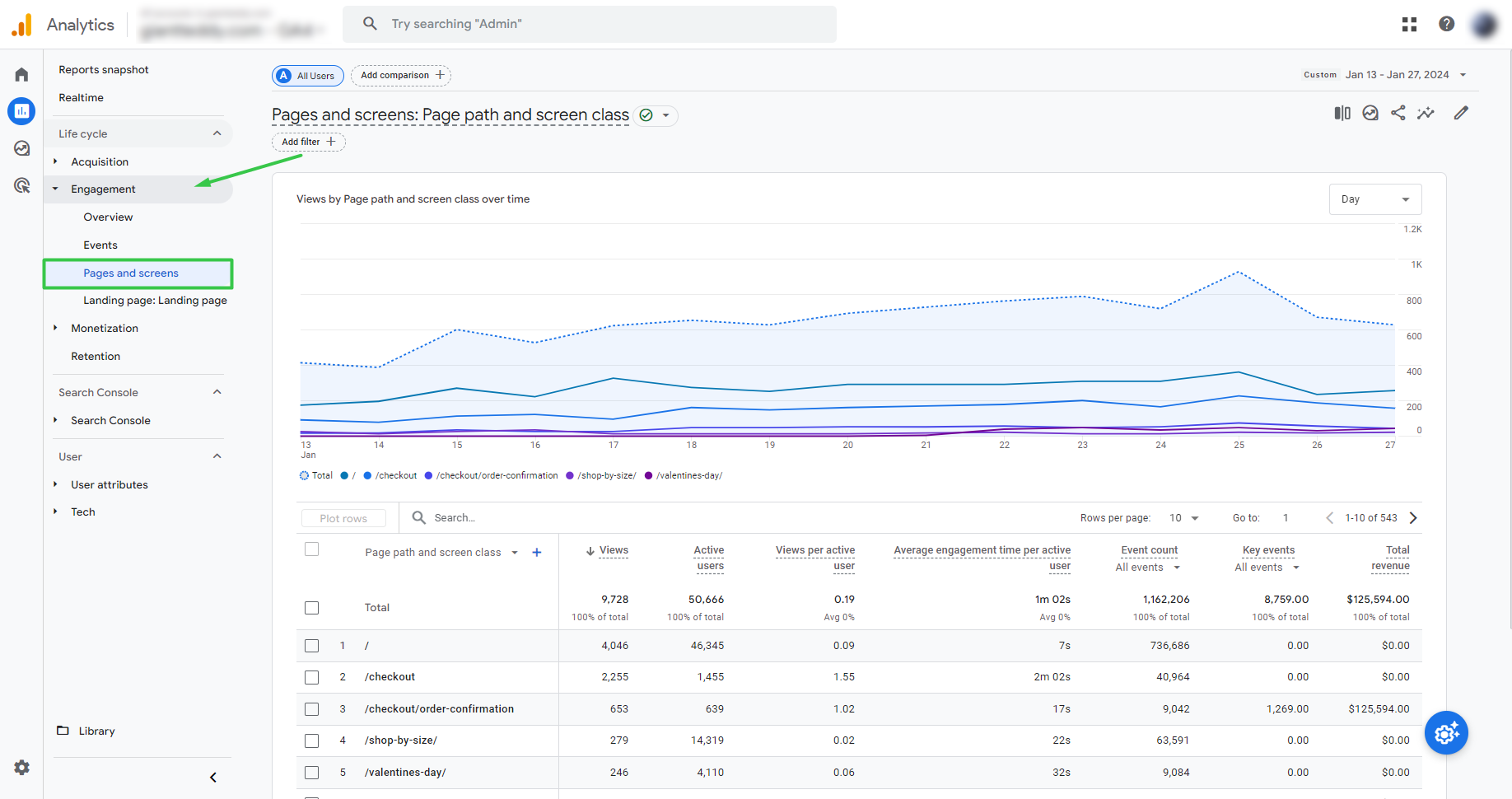Customize report with pencil icon

tap(1461, 113)
